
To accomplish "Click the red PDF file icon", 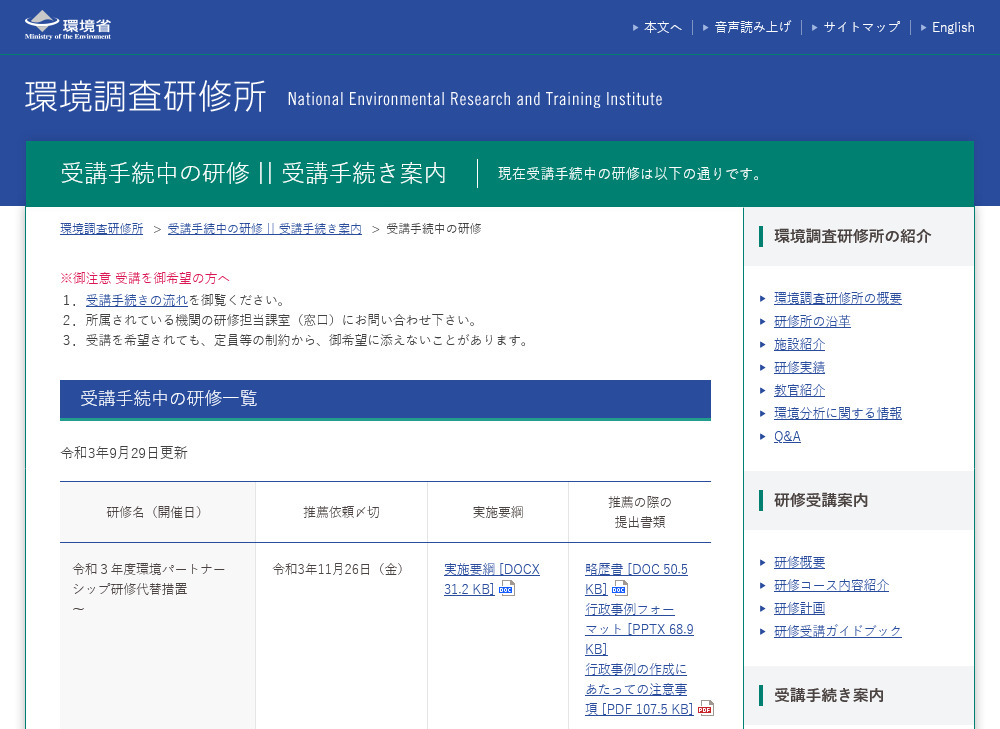I will coord(706,708).
